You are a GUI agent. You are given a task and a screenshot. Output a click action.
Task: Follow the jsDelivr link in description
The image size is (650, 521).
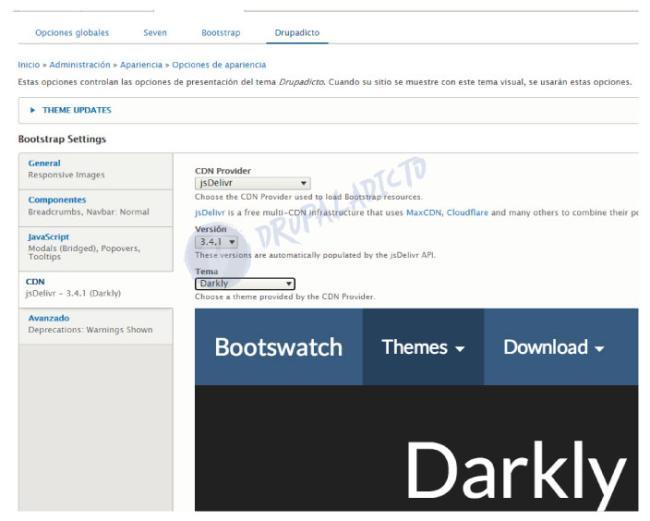[209, 213]
